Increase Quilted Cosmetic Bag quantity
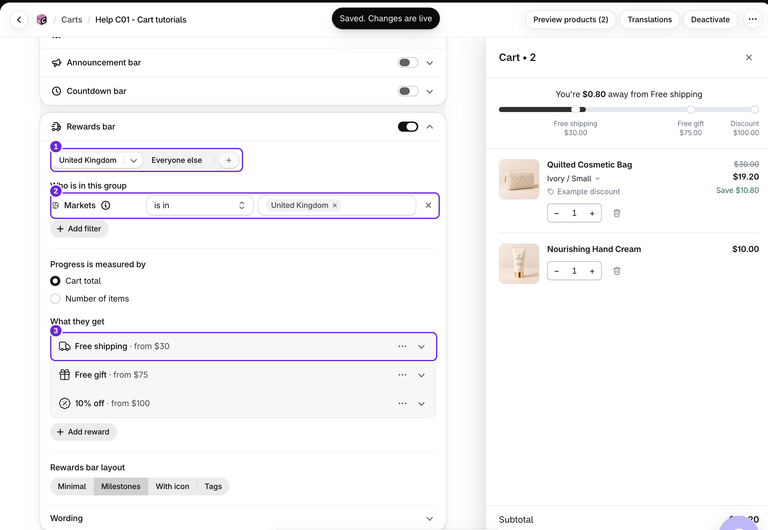This screenshot has width=768, height=530. click(x=592, y=213)
